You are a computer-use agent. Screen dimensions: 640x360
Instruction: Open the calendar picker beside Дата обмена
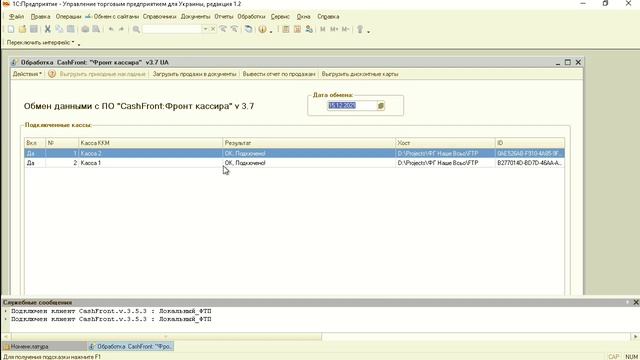coord(381,106)
